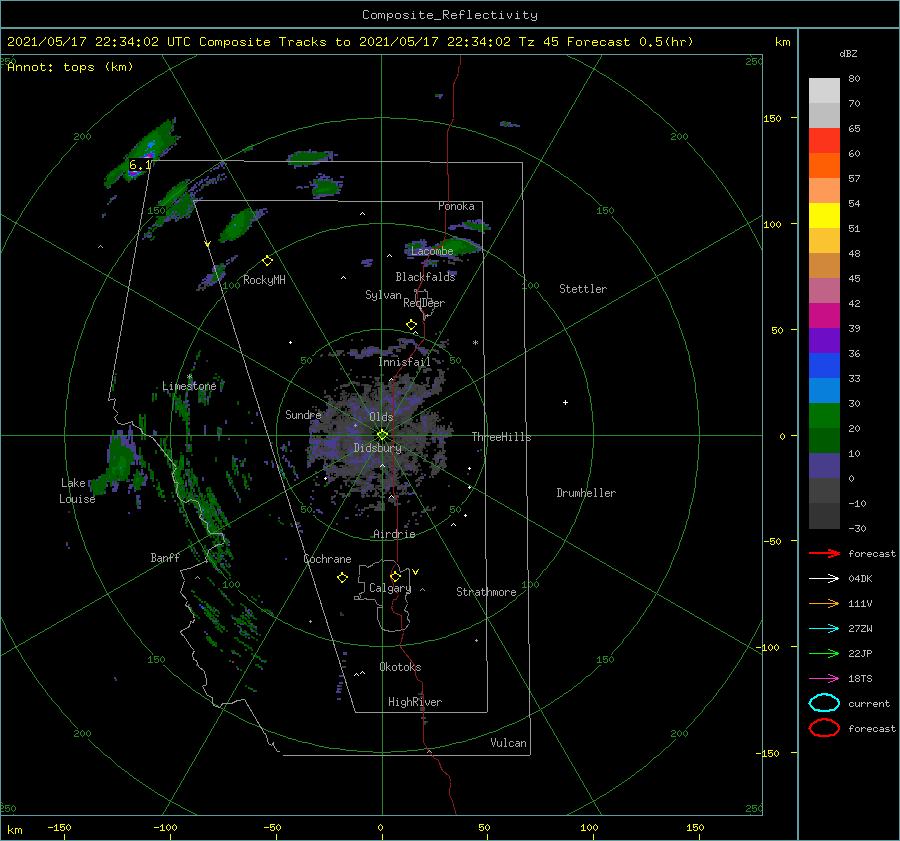The height and width of the screenshot is (841, 900).
Task: Select the purple swatch near 39 dBZ
Action: pyautogui.click(x=824, y=340)
